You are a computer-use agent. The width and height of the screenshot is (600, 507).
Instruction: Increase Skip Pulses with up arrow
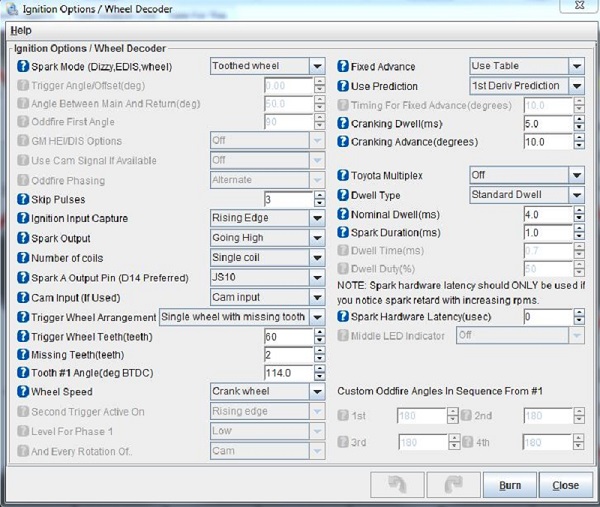point(319,196)
